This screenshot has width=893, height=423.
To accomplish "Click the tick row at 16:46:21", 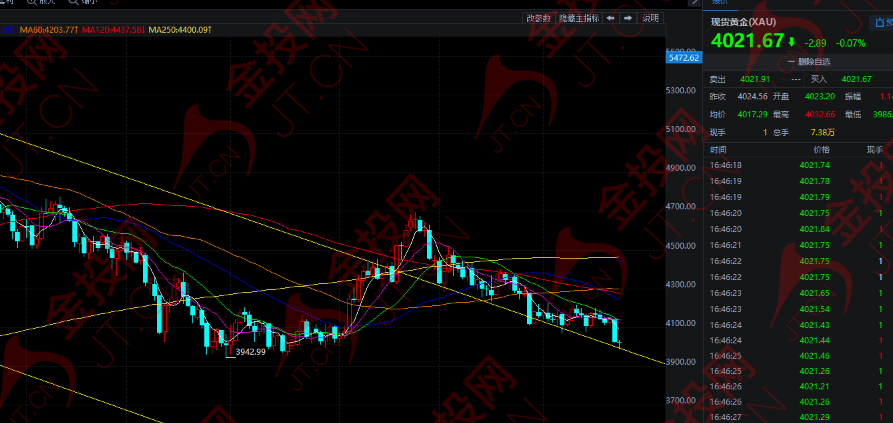I will tap(798, 245).
